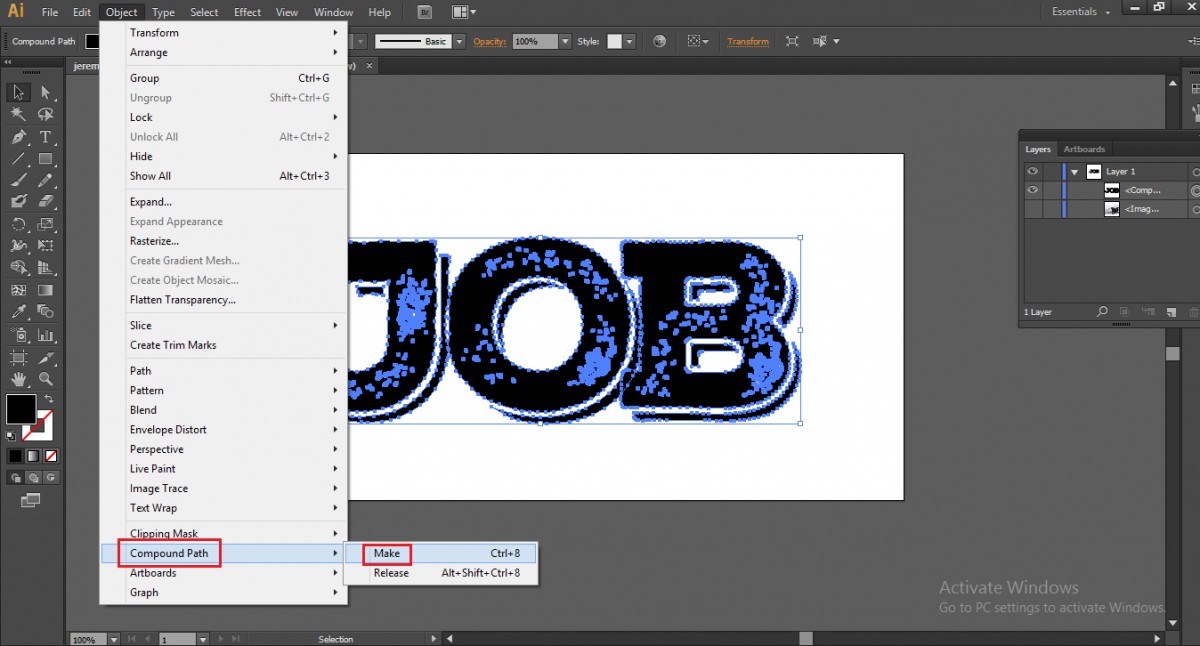The image size is (1200, 646).
Task: Toggle visibility of the Compound path item
Action: (x=1032, y=190)
